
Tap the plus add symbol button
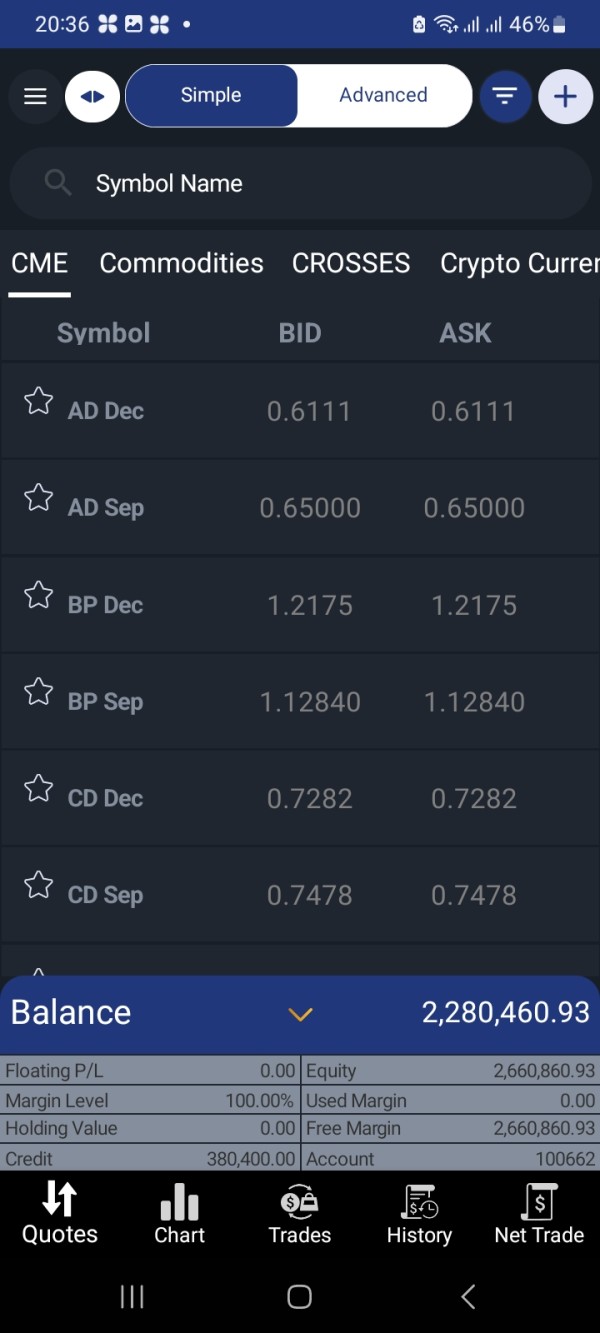click(x=565, y=96)
